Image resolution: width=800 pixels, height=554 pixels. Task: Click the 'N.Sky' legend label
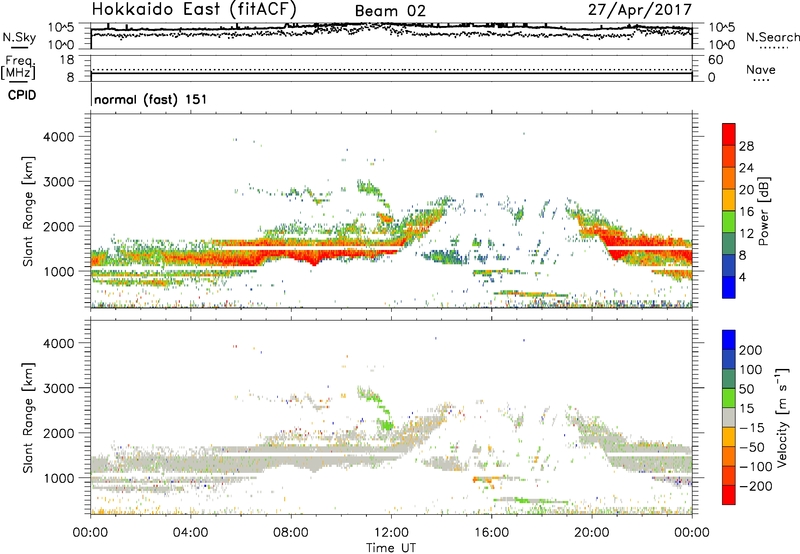(x=19, y=37)
